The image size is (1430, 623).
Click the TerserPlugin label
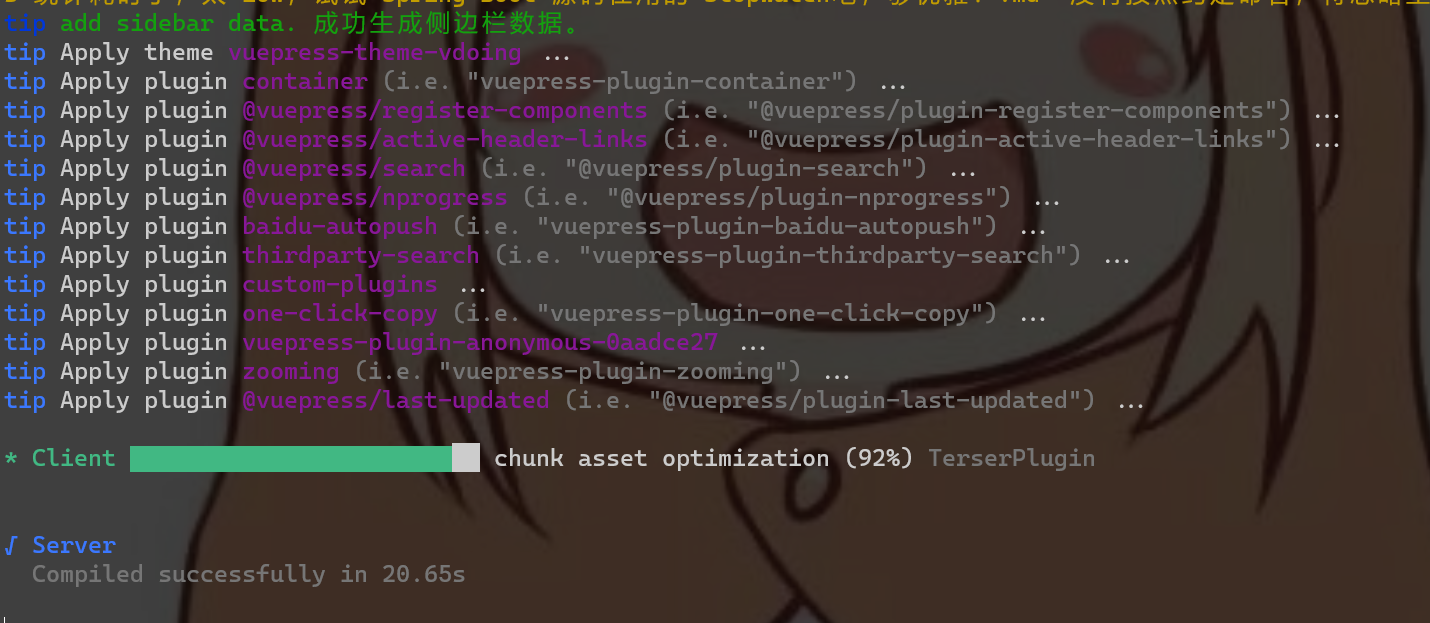(1011, 459)
